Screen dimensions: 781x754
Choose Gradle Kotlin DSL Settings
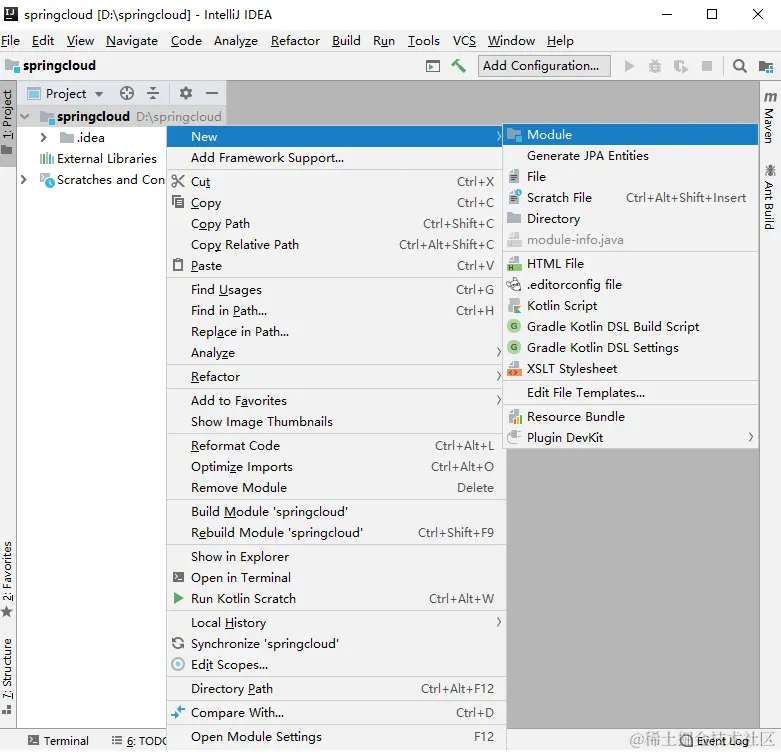click(631, 347)
